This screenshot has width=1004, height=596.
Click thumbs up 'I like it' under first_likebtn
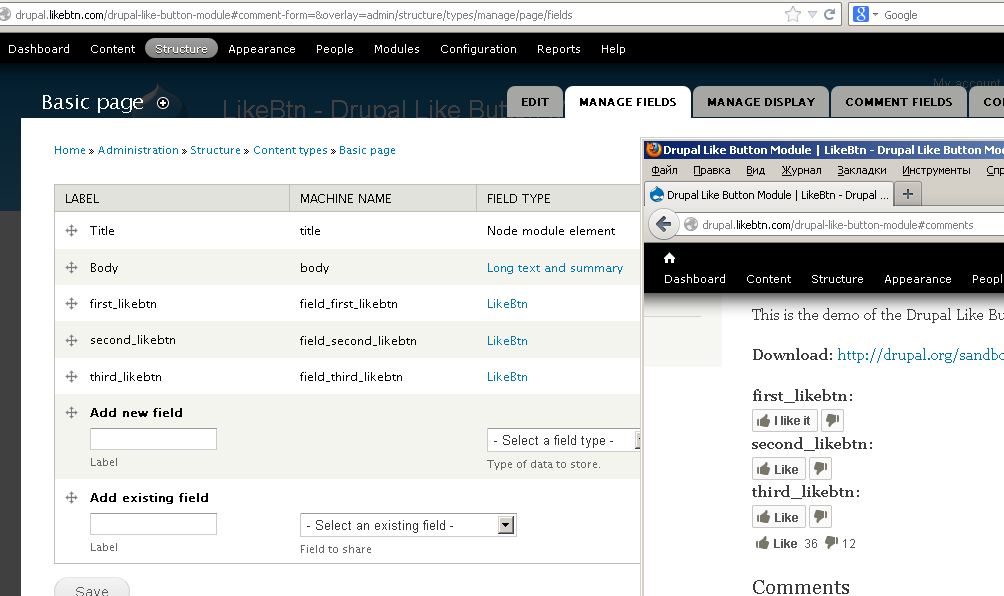784,421
